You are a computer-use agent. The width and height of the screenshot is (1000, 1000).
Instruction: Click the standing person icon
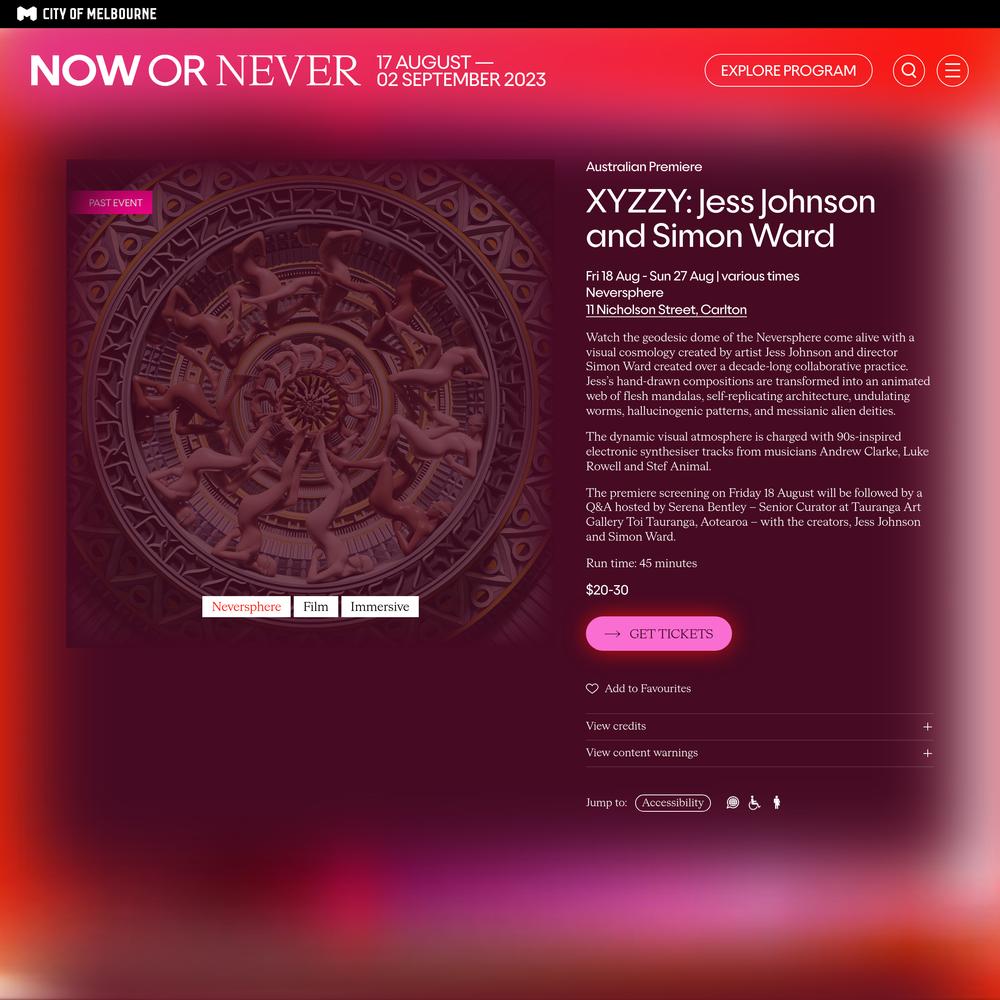(x=776, y=802)
